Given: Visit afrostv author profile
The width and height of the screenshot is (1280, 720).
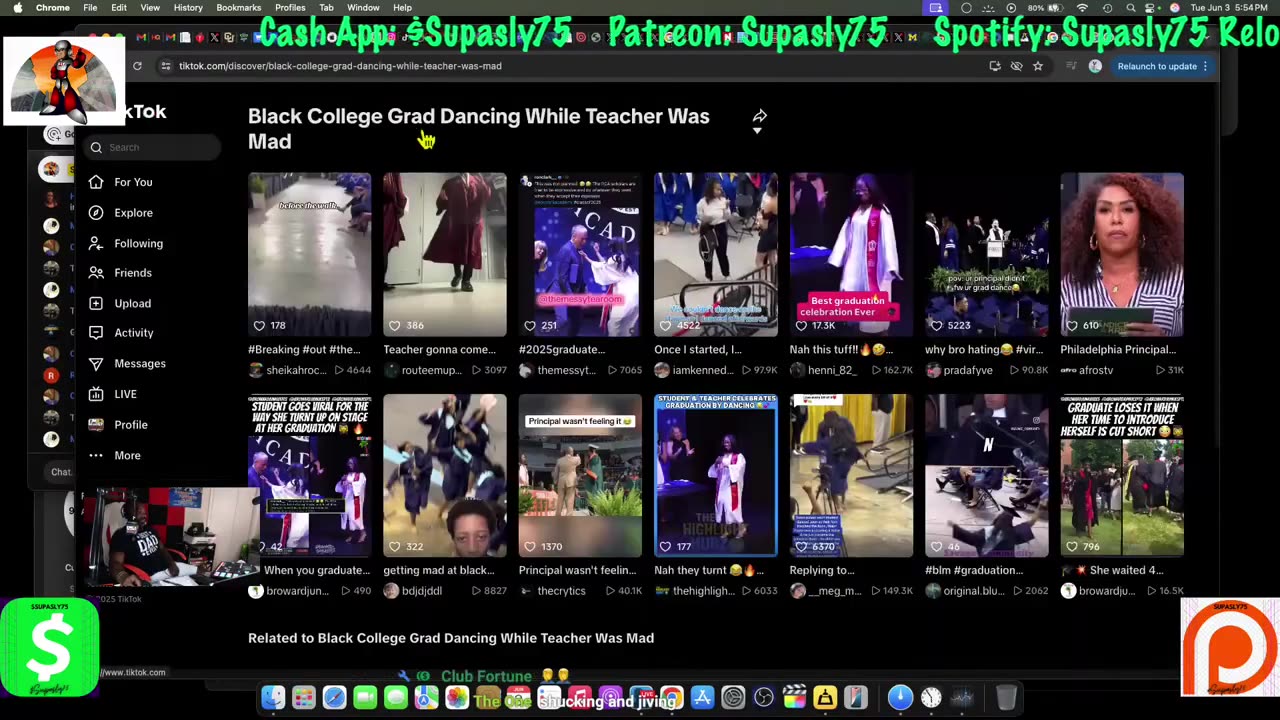Looking at the screenshot, I should [1087, 370].
